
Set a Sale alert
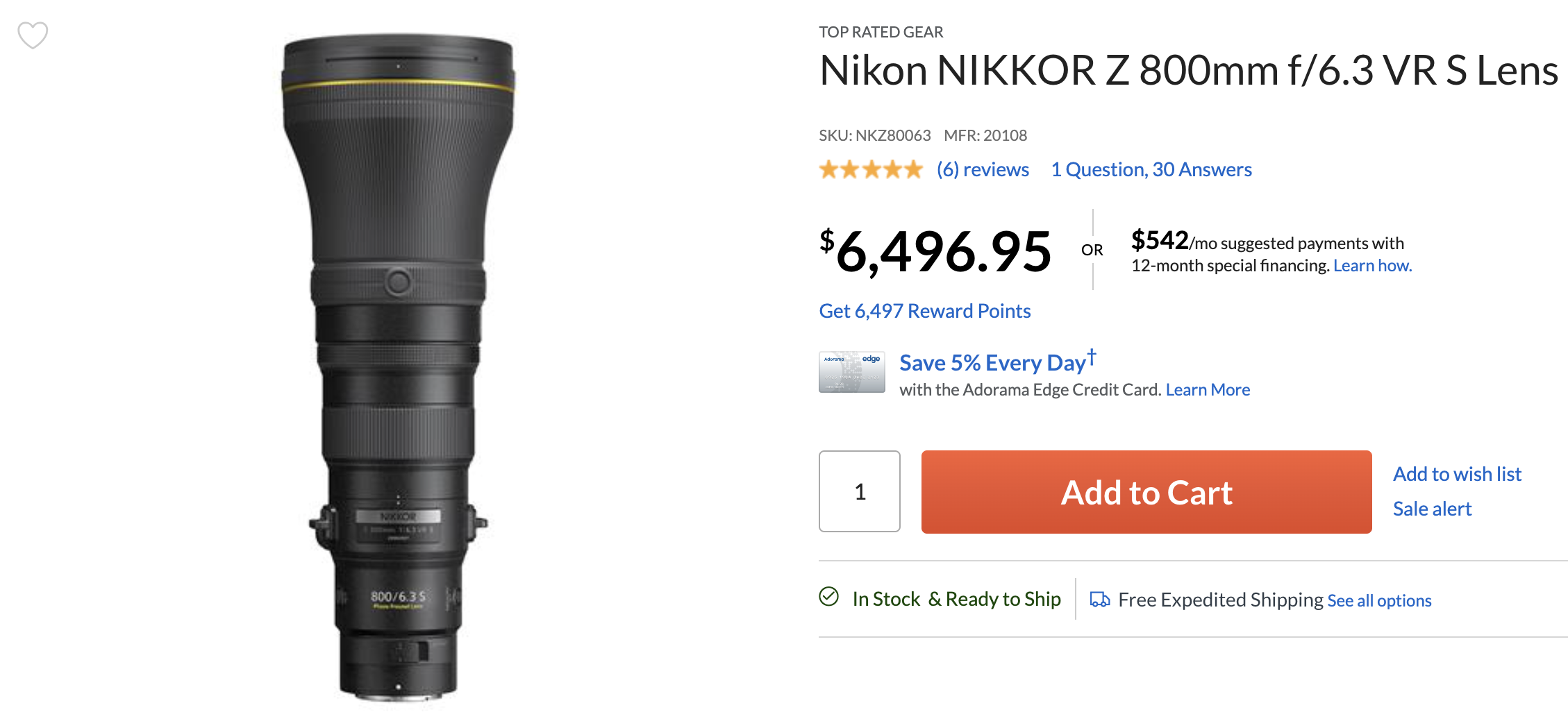(x=1432, y=509)
